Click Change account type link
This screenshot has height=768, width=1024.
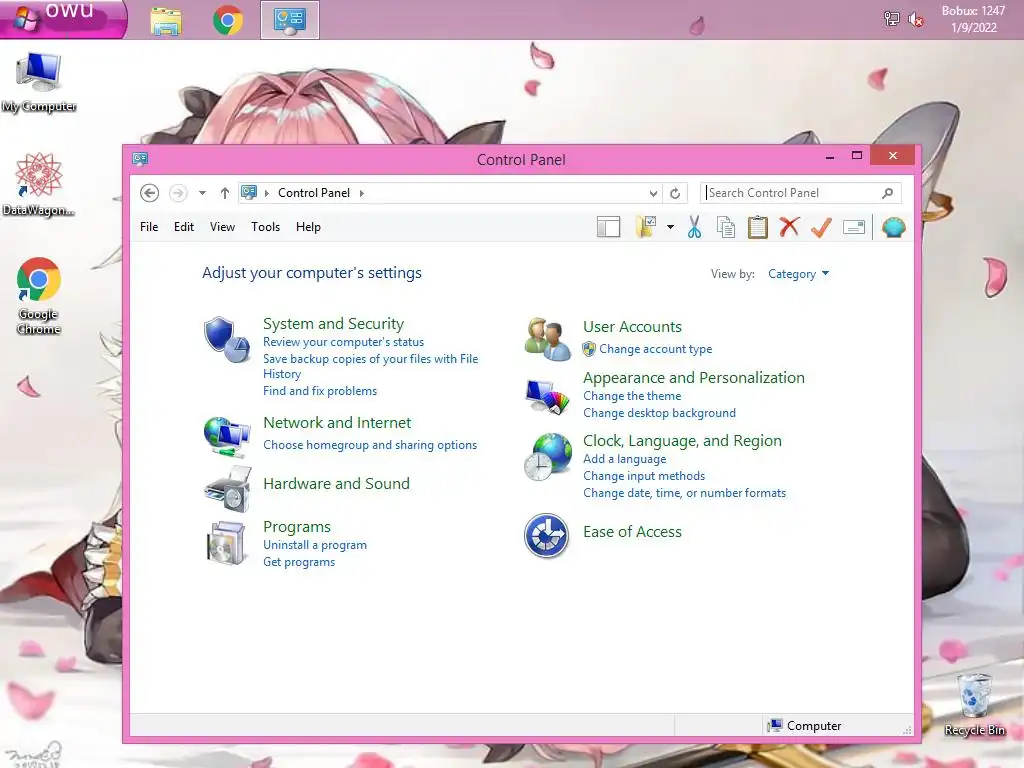pyautogui.click(x=656, y=349)
